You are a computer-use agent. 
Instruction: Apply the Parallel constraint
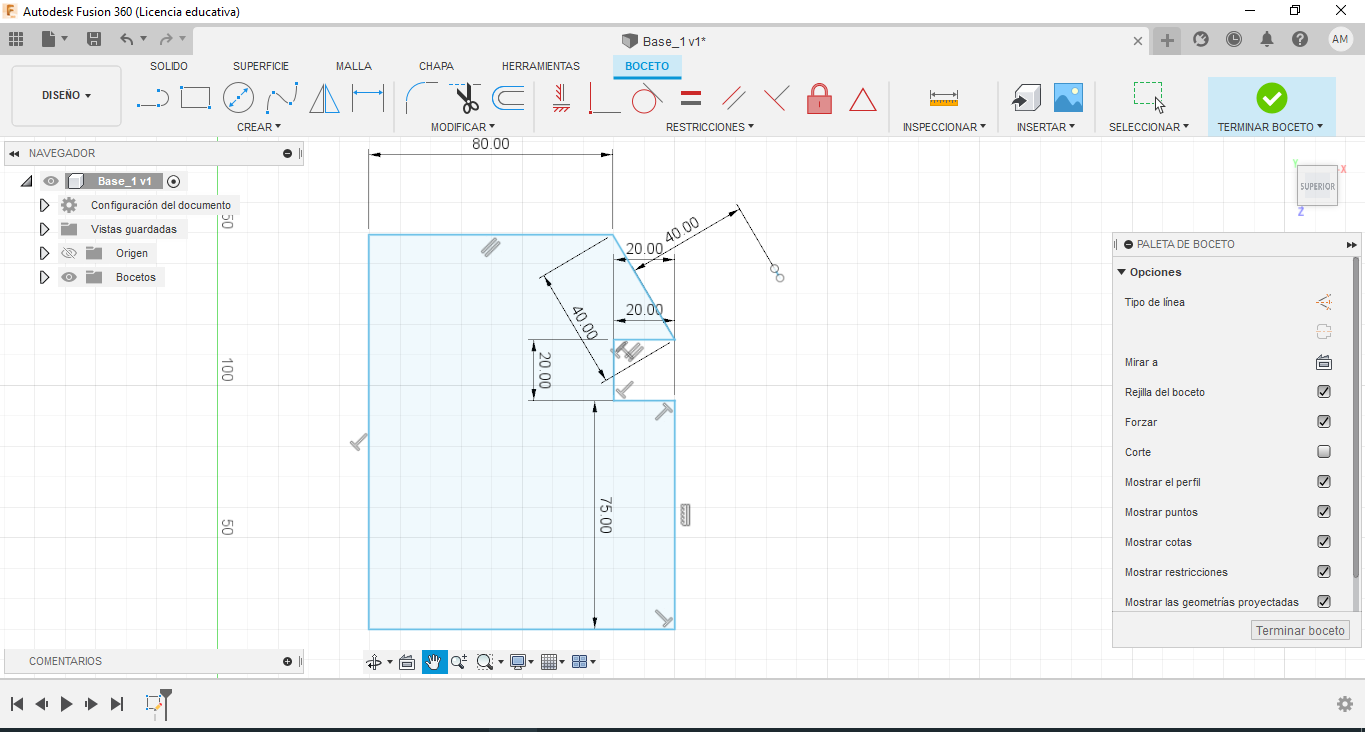tap(733, 98)
